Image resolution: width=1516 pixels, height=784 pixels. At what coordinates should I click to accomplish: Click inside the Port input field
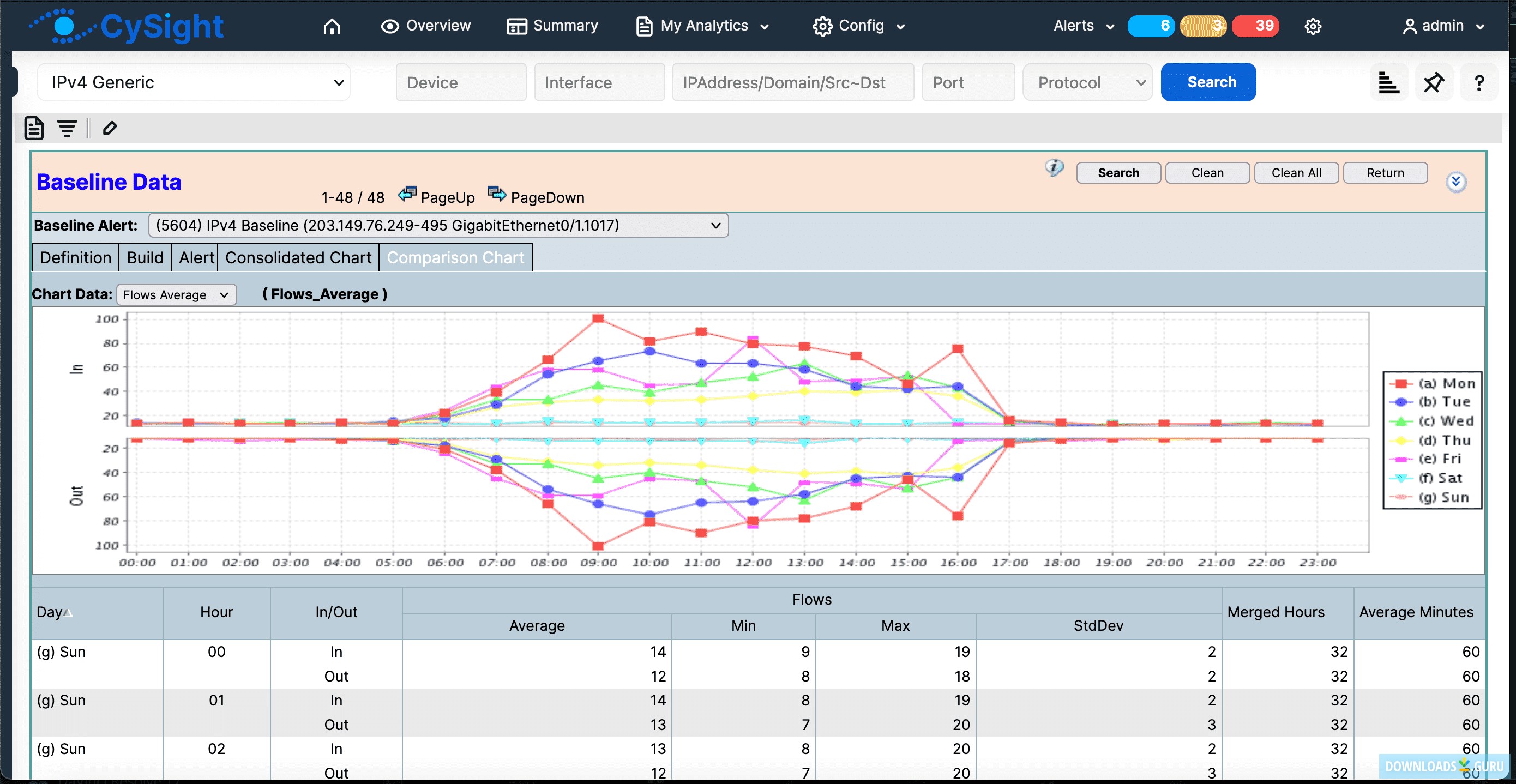[x=967, y=82]
